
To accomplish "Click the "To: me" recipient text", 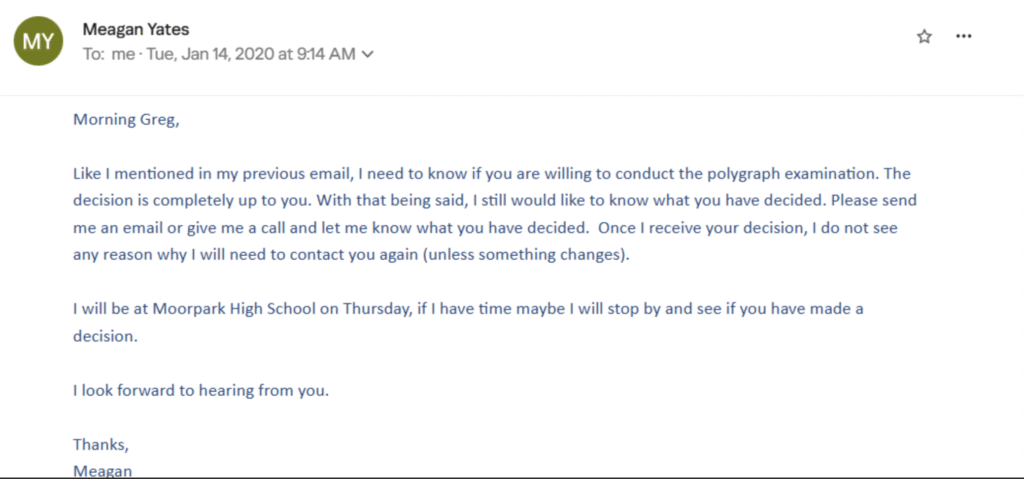I will tap(108, 54).
